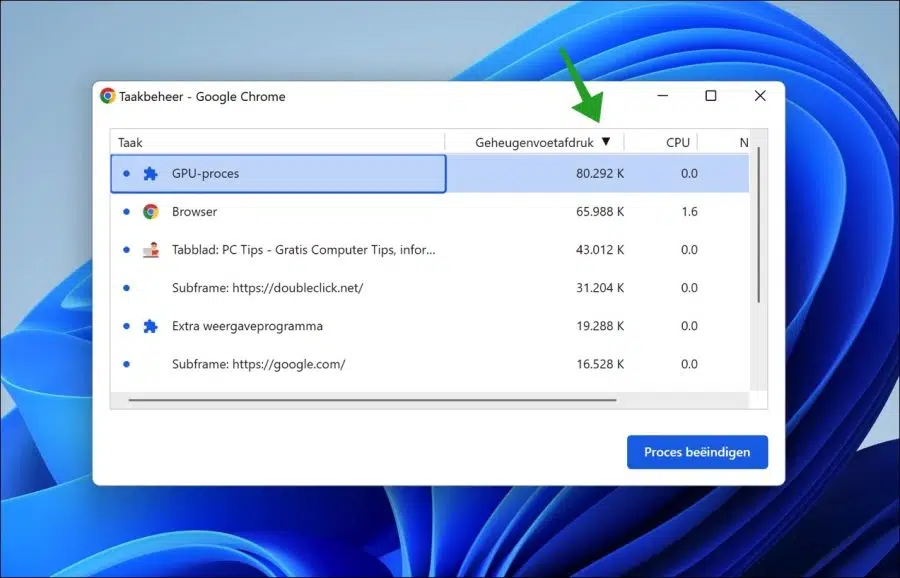Click the horizontal scrollbar under the task list
Image resolution: width=900 pixels, height=578 pixels.
(x=373, y=399)
